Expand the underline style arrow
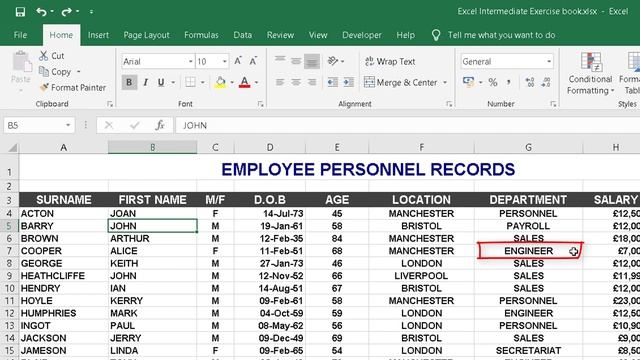 click(173, 82)
